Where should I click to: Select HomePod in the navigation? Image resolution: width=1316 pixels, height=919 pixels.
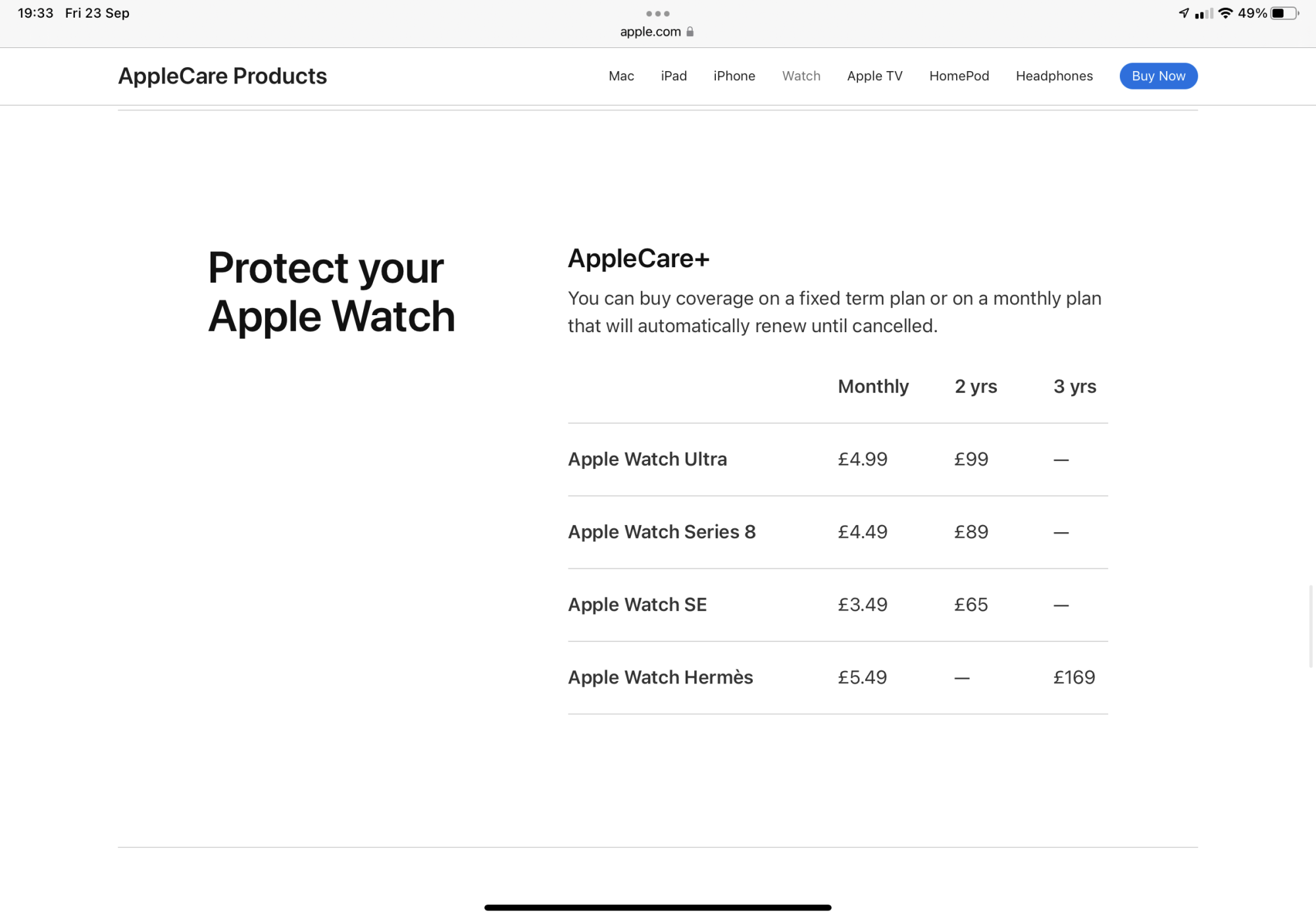(959, 76)
